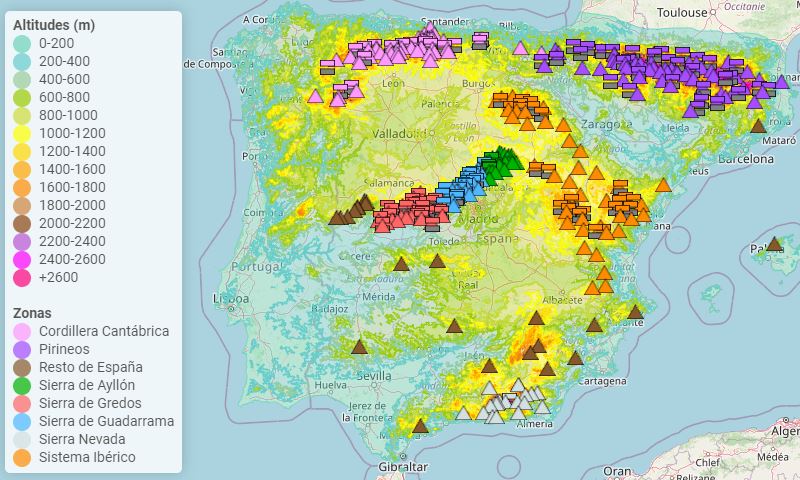Click the brown triangle marker on Mallorca
Screen dimensions: 800x480
tap(774, 244)
